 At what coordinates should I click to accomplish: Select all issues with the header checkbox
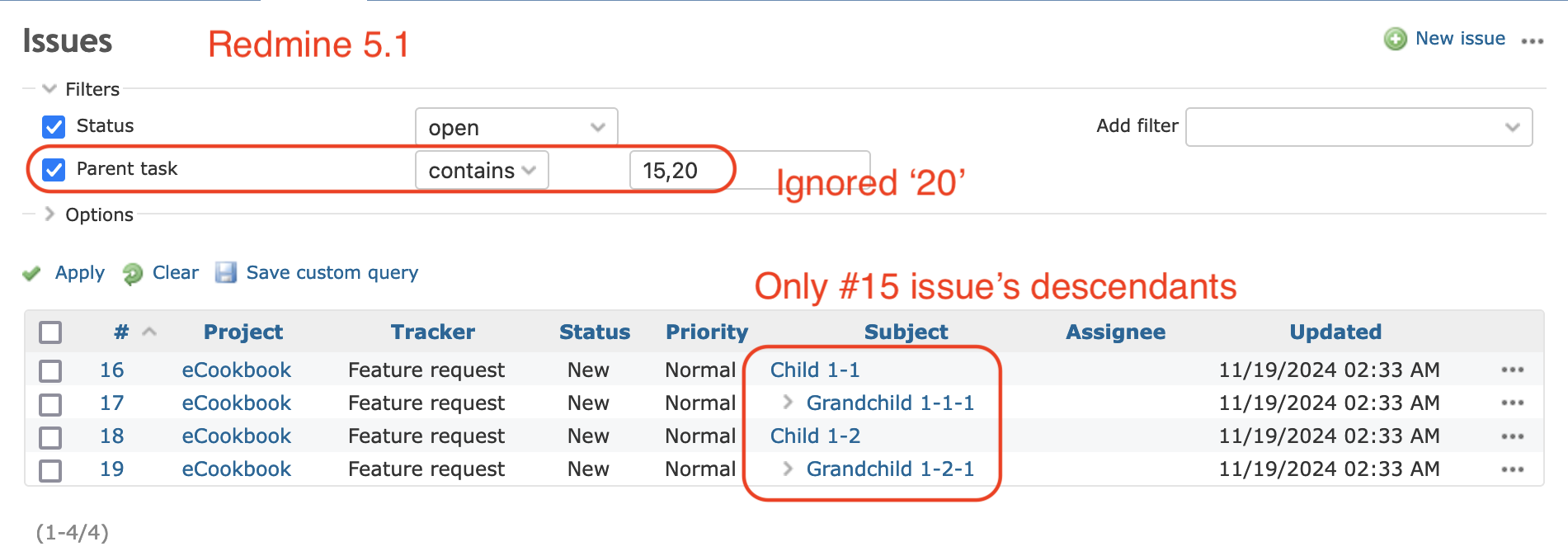(x=49, y=332)
